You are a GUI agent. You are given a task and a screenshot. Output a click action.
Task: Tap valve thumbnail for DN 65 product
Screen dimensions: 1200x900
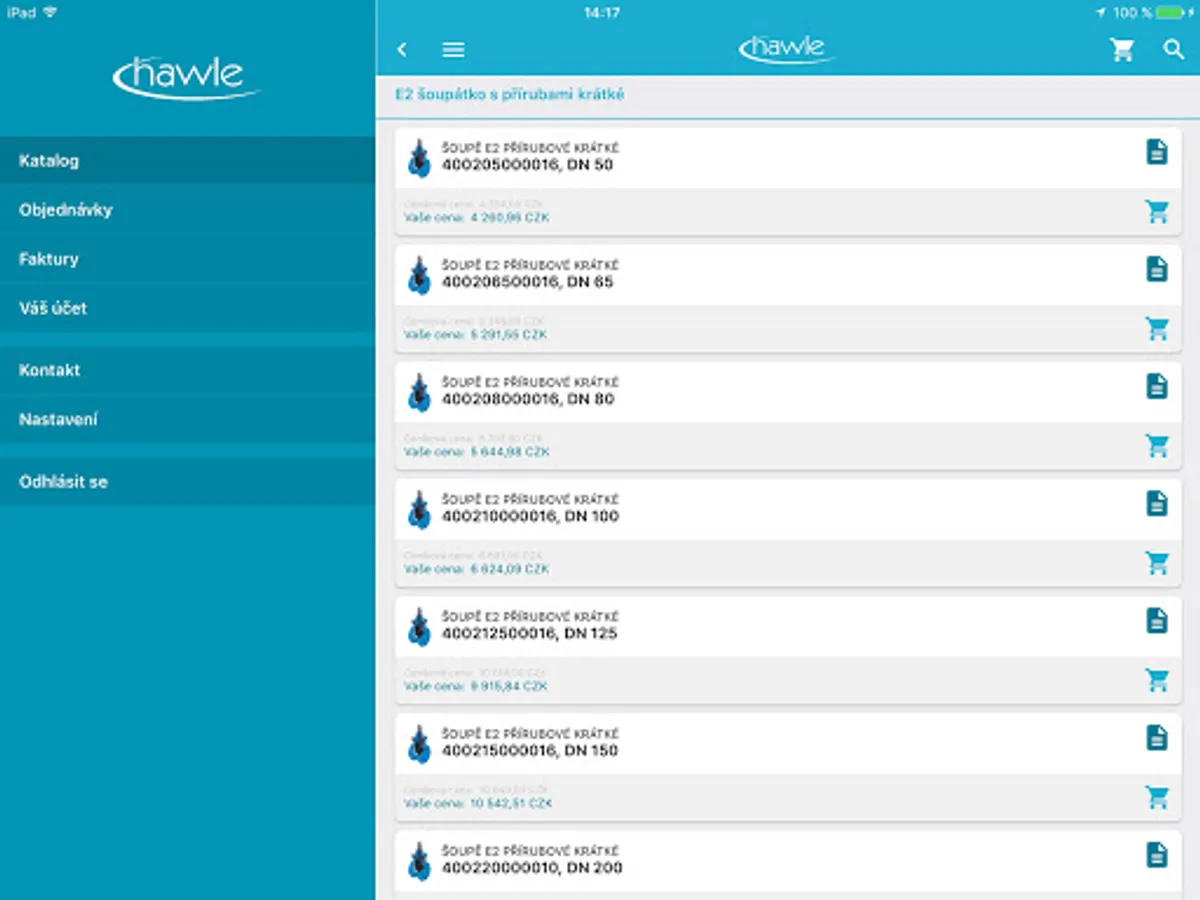click(419, 275)
